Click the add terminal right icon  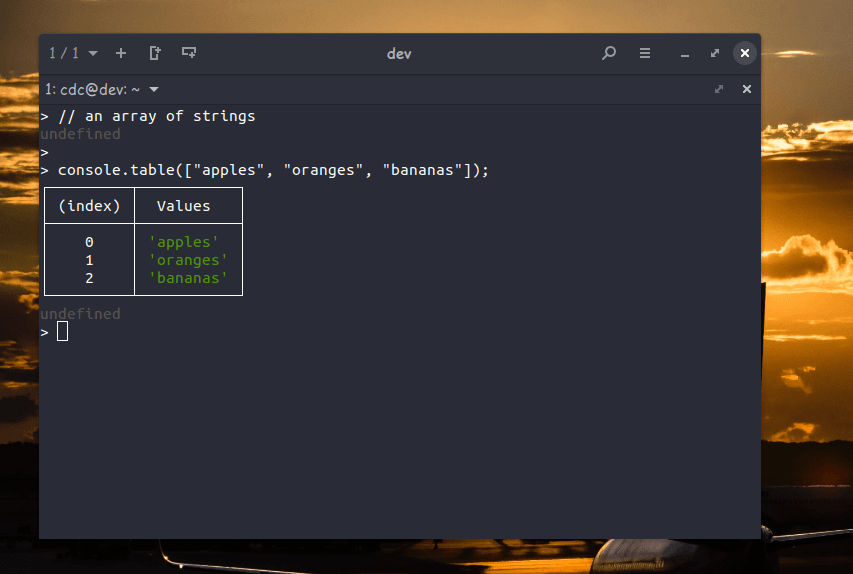pyautogui.click(x=154, y=53)
